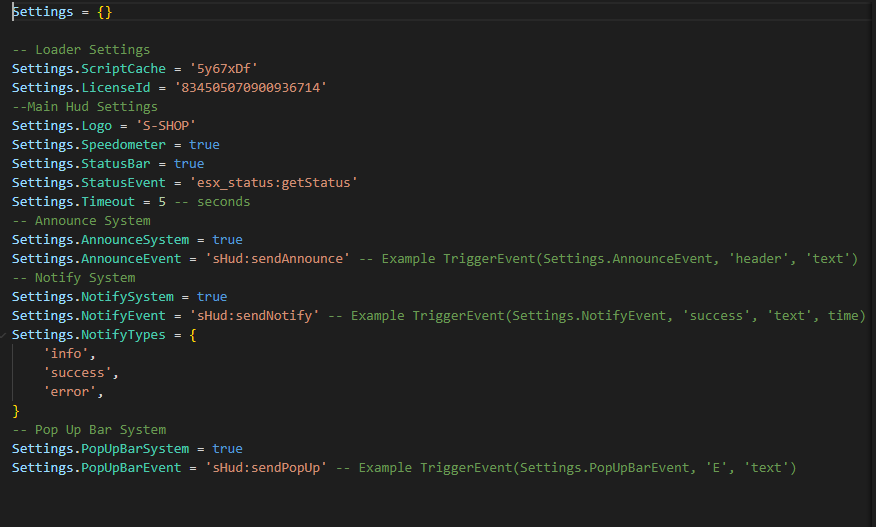The width and height of the screenshot is (876, 527).
Task: Click the 'success' entry in the NotifyTypes table
Action: (80, 373)
